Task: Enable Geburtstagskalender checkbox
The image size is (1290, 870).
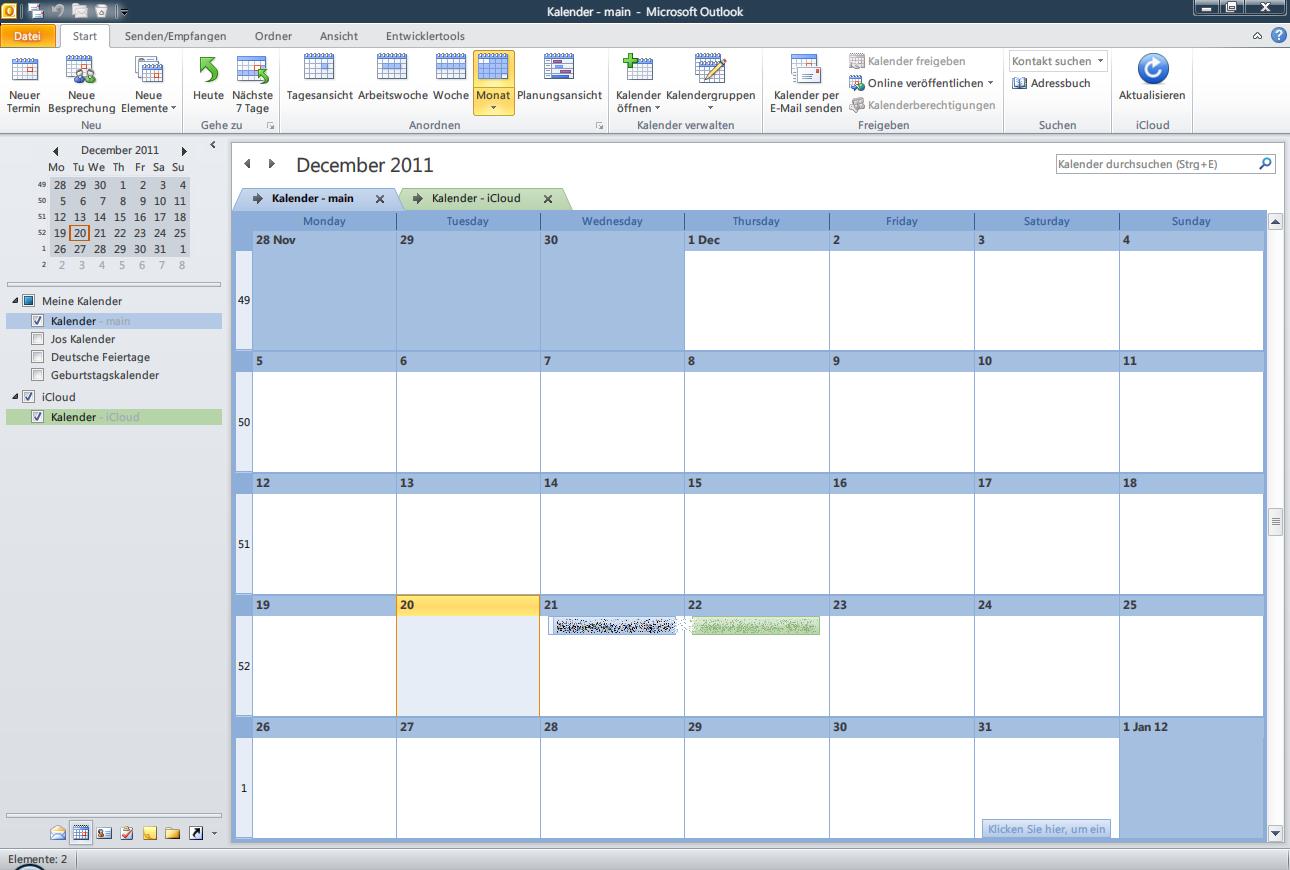Action: 38,375
